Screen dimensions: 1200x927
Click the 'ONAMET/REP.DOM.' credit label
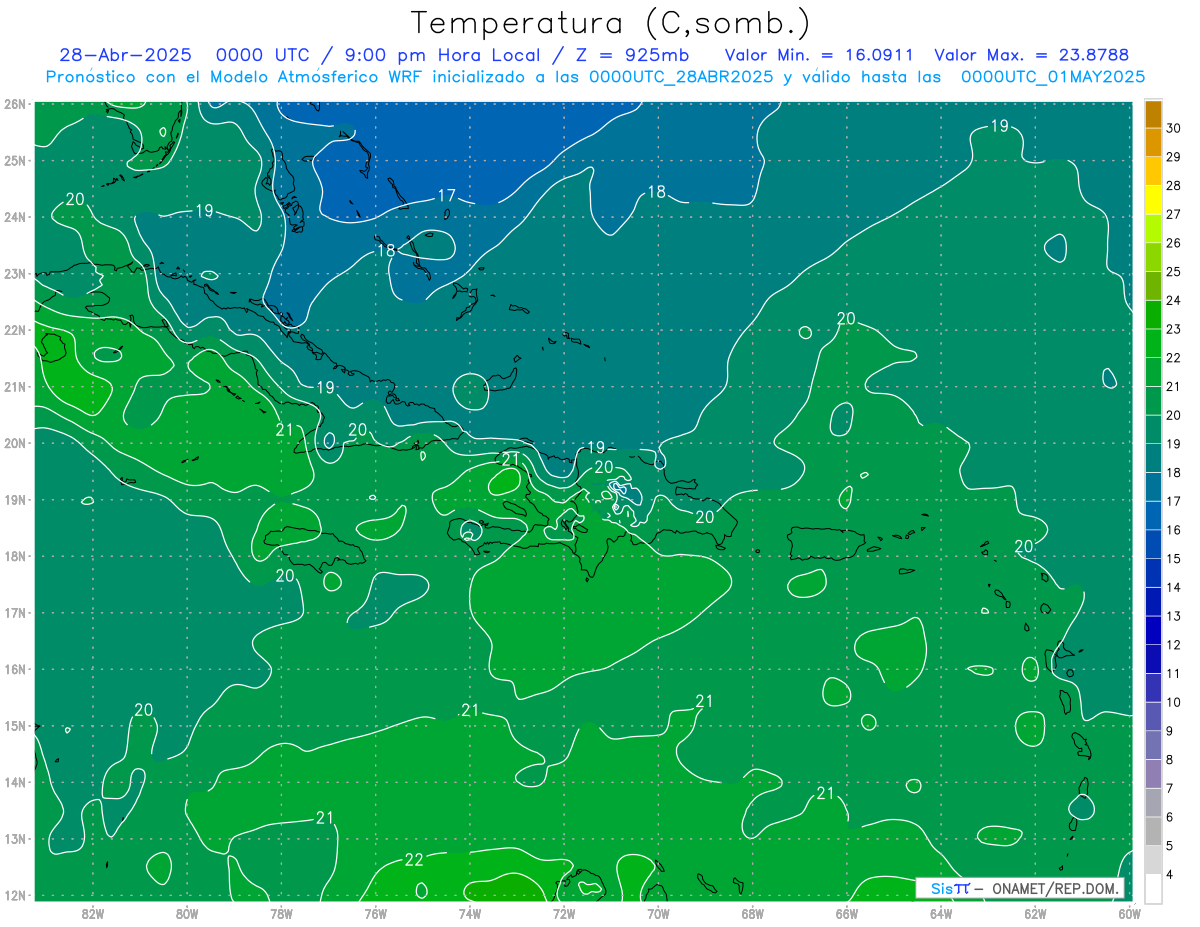[1056, 888]
